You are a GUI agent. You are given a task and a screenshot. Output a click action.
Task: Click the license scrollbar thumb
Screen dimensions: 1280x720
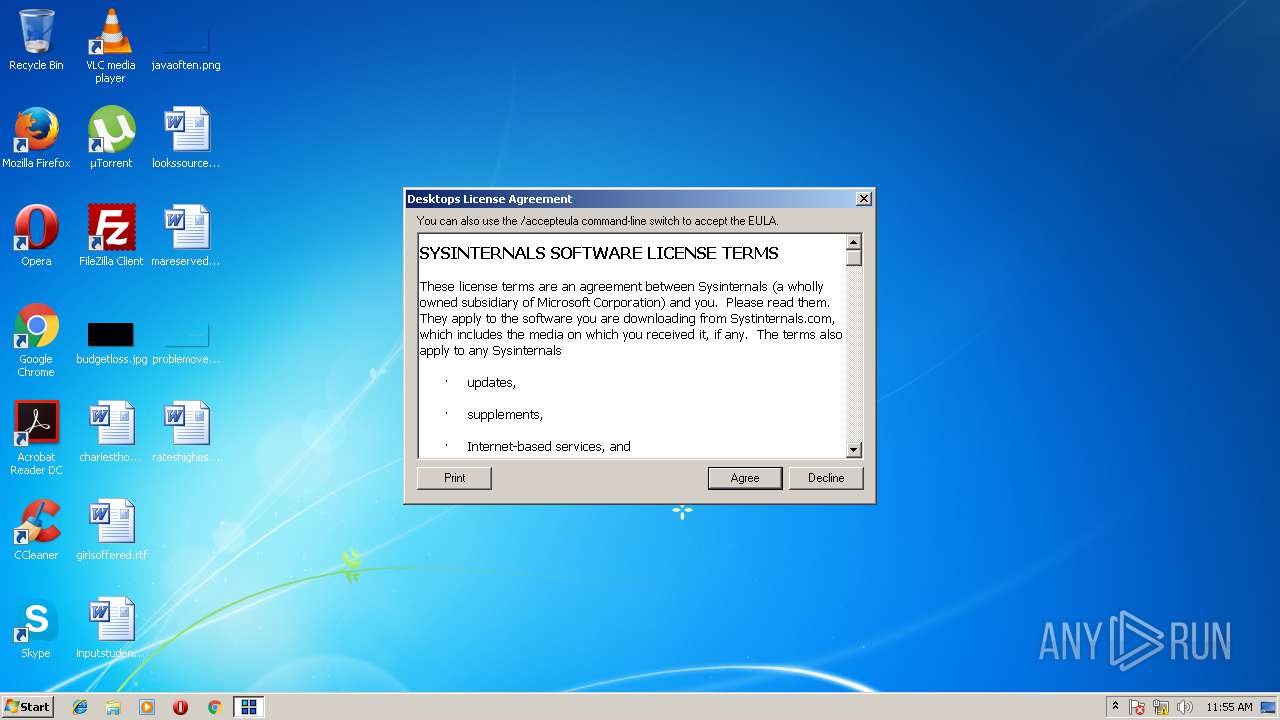tap(854, 257)
